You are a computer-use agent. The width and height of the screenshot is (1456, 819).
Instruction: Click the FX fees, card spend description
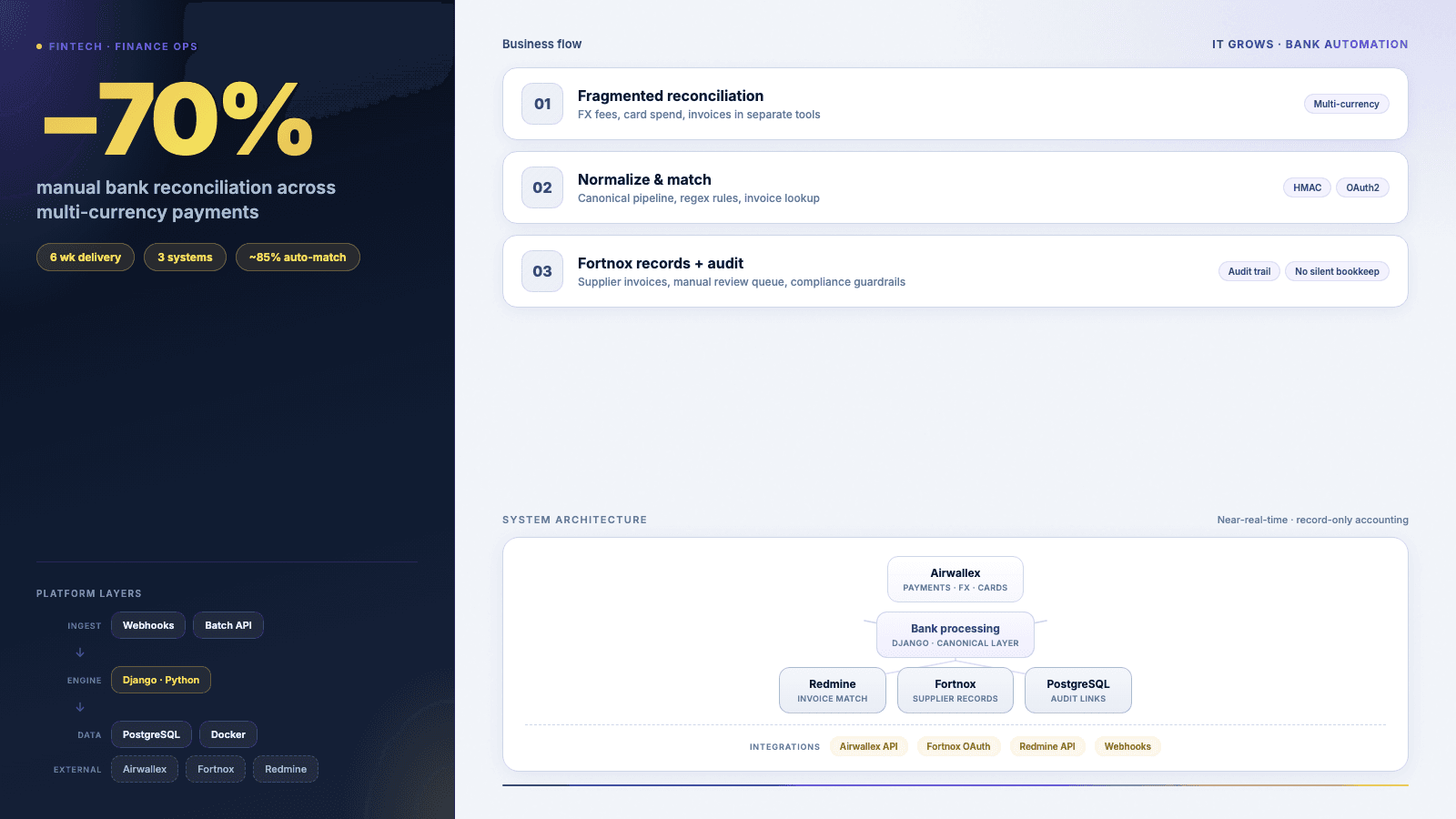pos(699,115)
